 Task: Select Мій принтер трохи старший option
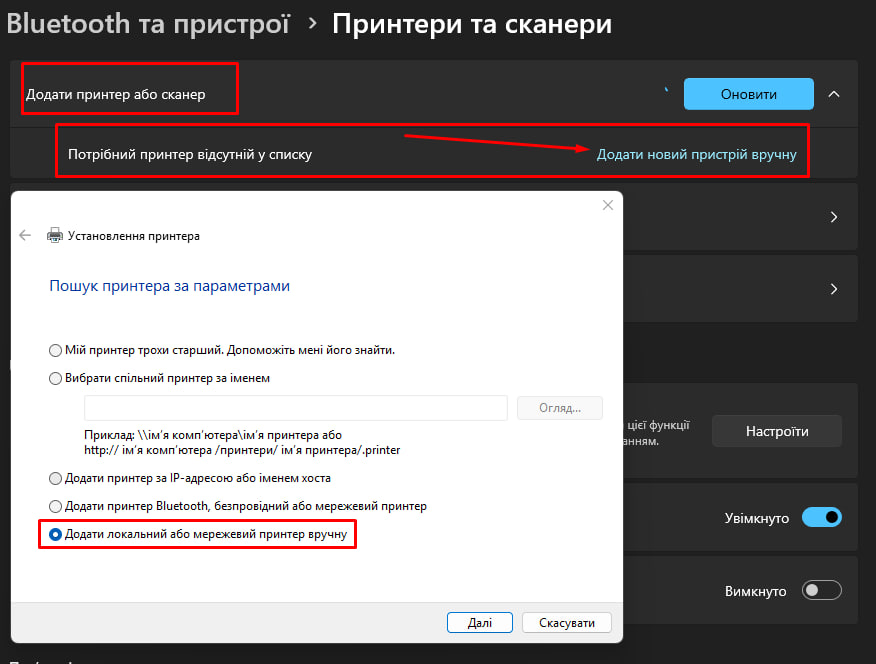coord(56,350)
